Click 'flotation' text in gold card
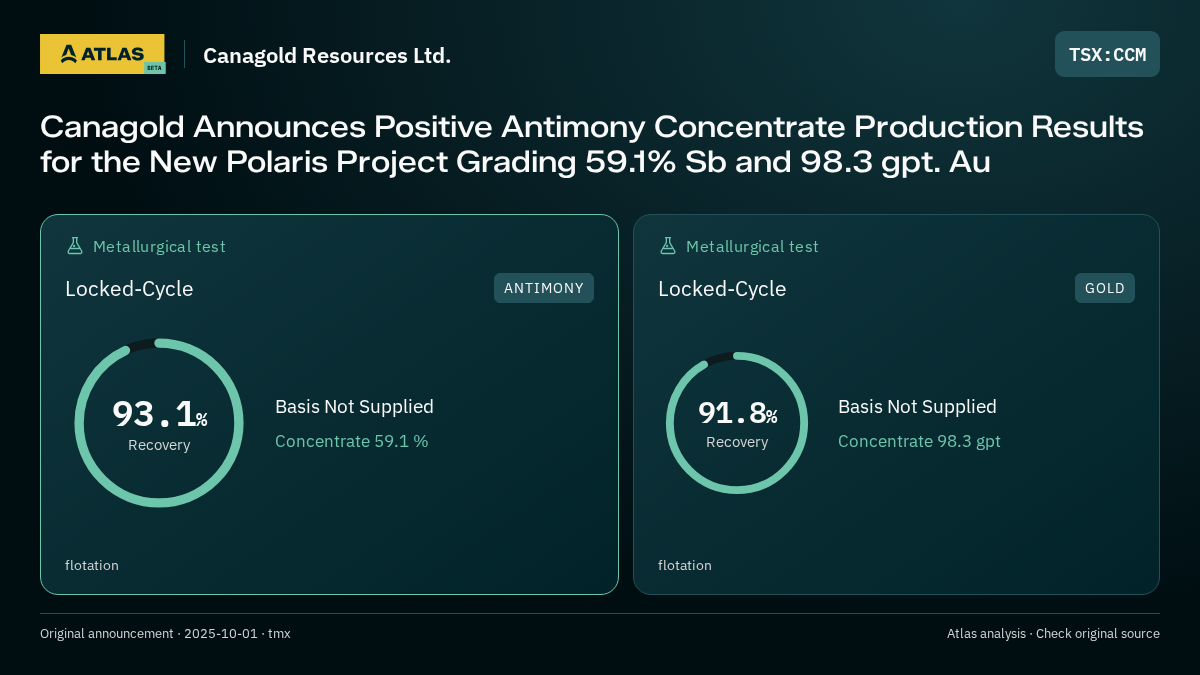The height and width of the screenshot is (675, 1200). click(x=685, y=565)
